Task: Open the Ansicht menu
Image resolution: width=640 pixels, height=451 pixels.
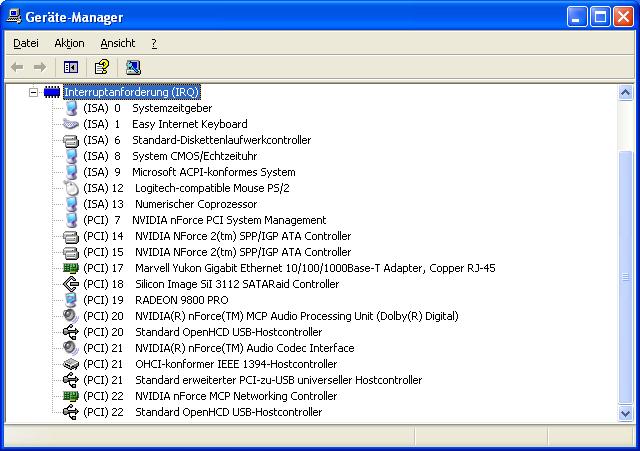Action: [x=118, y=43]
